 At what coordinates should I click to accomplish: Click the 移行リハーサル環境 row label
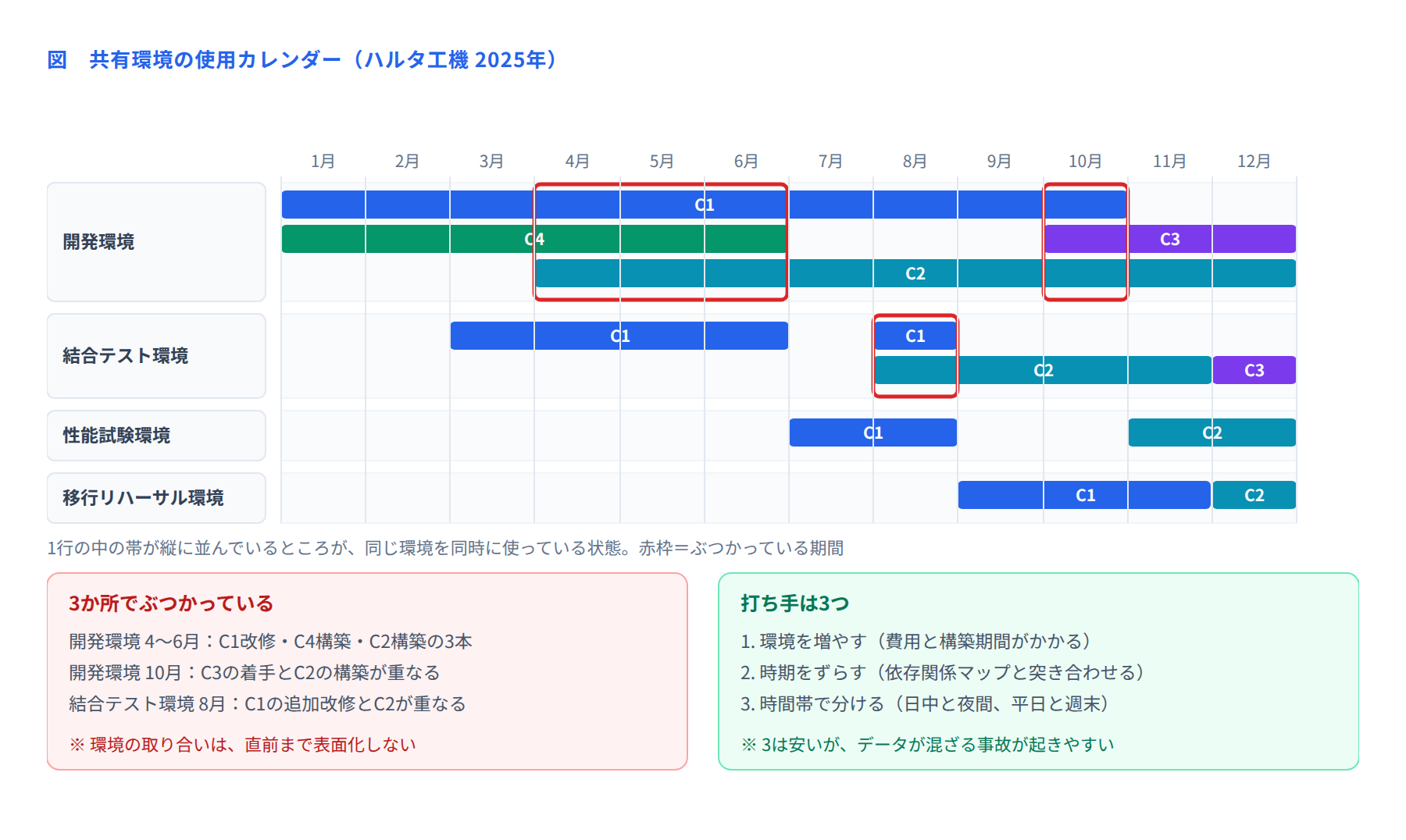pyautogui.click(x=156, y=498)
